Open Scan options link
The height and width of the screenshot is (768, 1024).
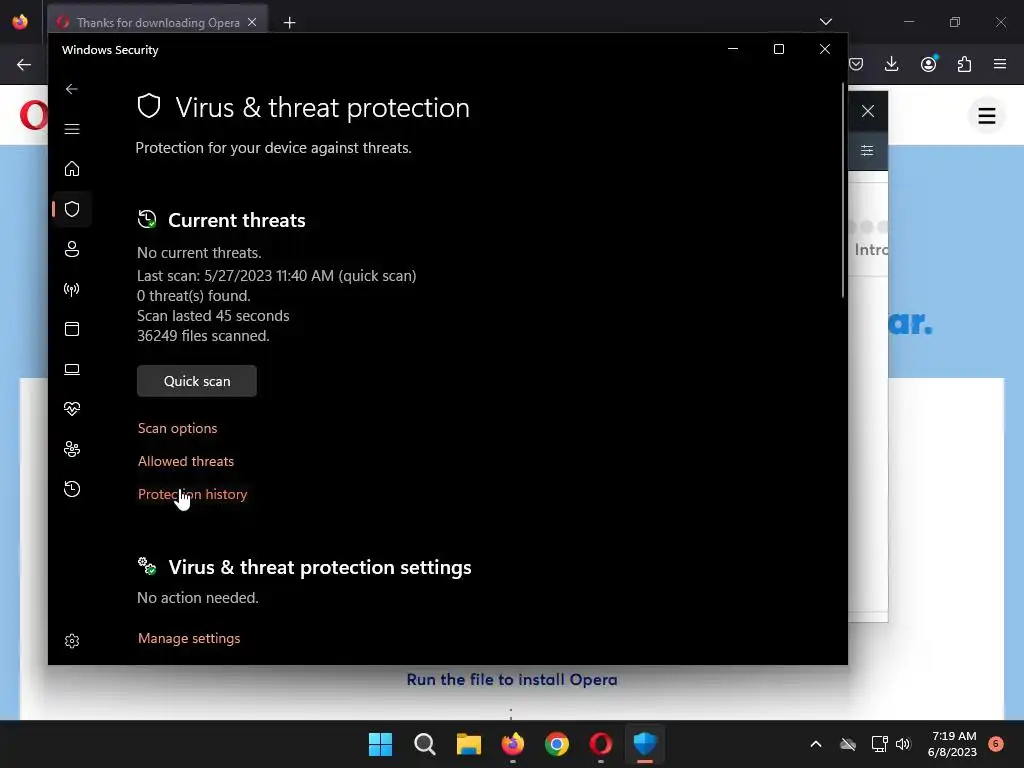[x=178, y=428]
